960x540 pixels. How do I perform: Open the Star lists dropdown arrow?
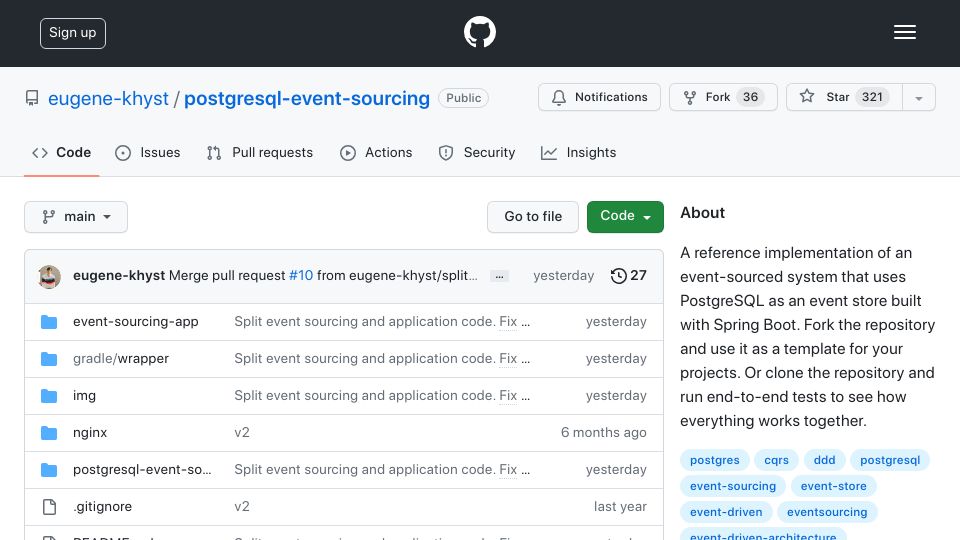(918, 97)
